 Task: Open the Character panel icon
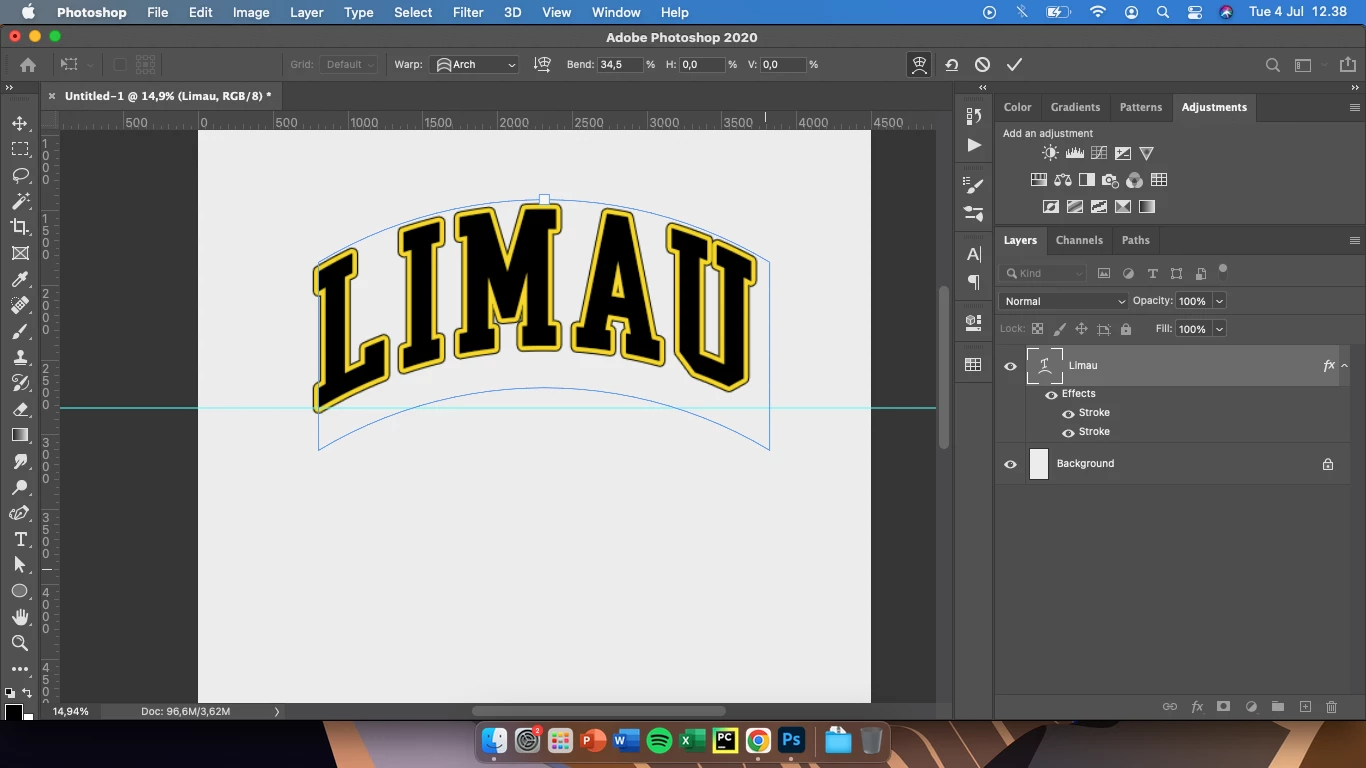click(973, 254)
